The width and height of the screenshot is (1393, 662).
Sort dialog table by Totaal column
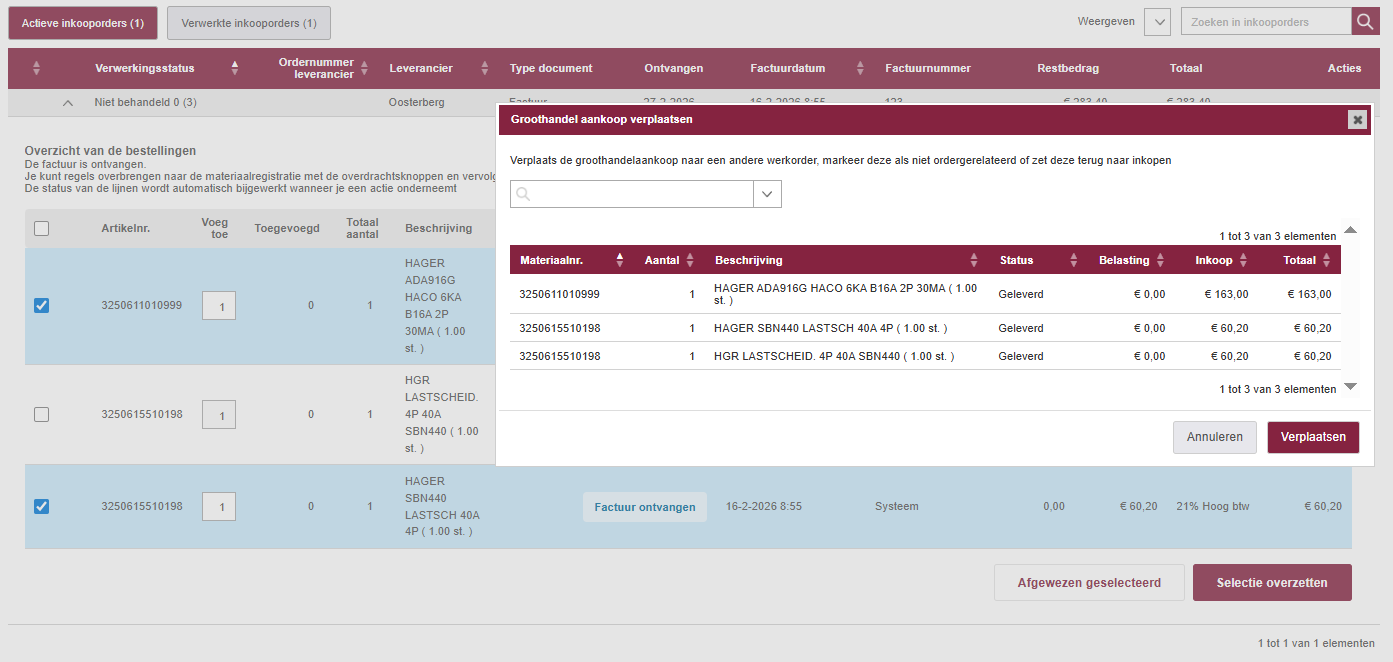pos(1326,260)
